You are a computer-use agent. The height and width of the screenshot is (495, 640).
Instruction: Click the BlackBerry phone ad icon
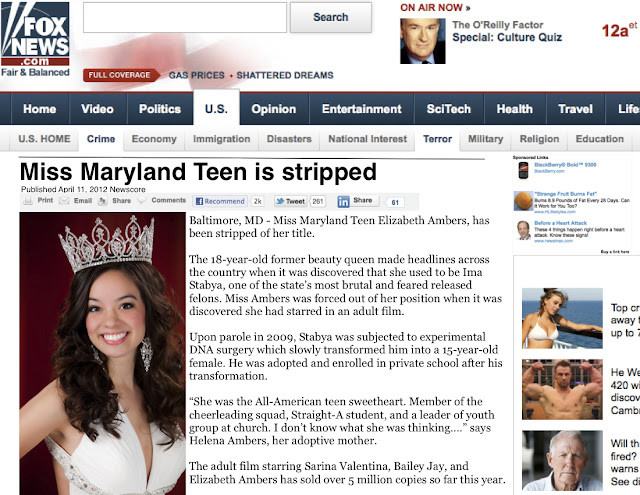pyautogui.click(x=523, y=170)
